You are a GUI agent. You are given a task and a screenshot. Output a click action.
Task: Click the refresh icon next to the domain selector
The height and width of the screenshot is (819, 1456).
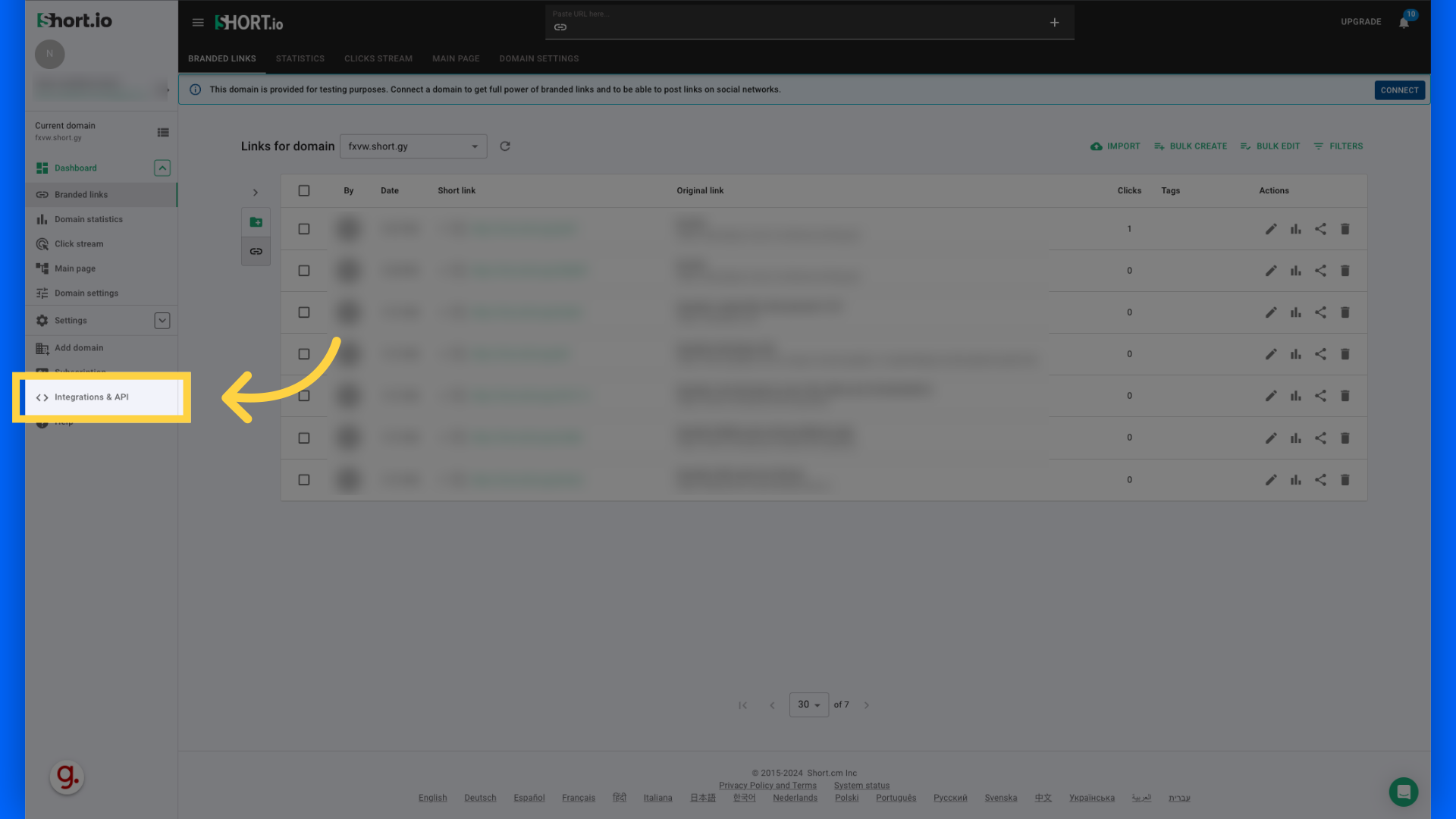pos(505,146)
